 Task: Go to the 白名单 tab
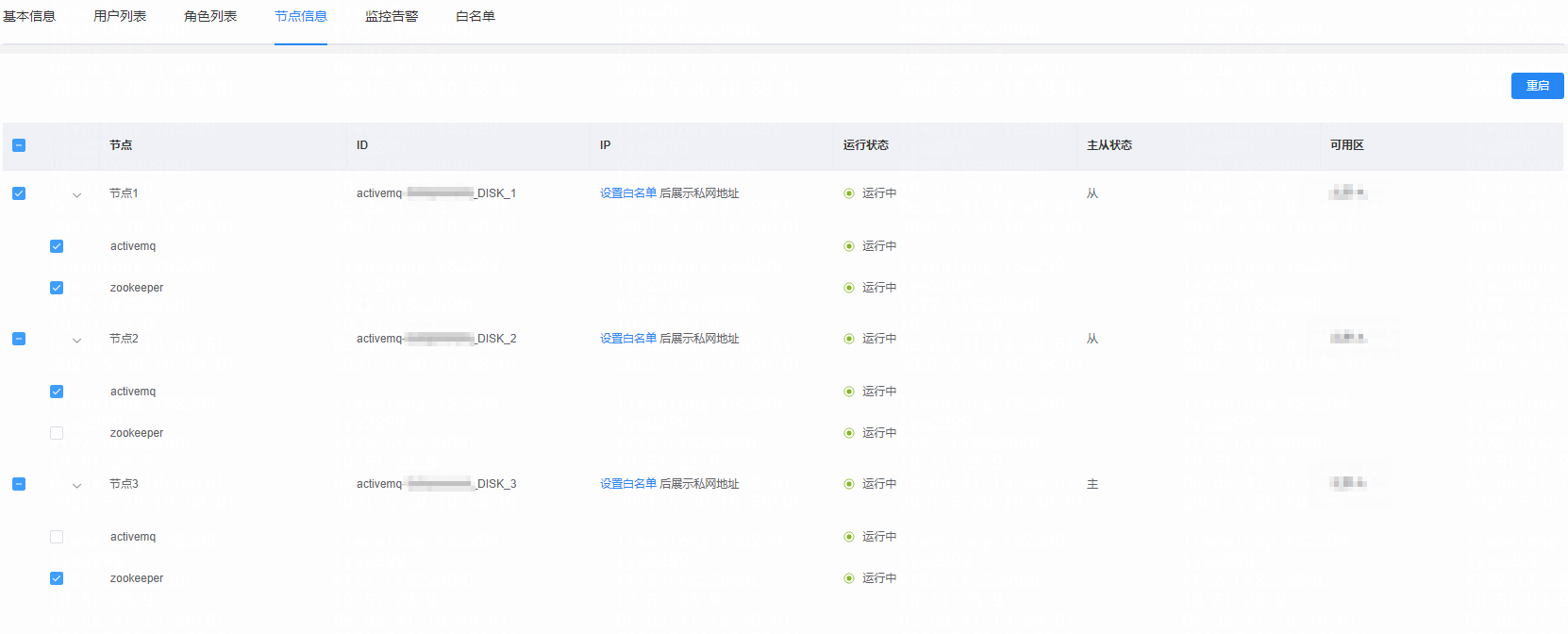(475, 16)
